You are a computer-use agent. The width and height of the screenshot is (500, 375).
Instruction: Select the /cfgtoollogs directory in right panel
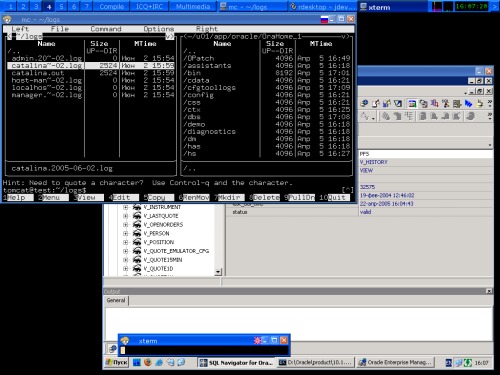pyautogui.click(x=209, y=88)
